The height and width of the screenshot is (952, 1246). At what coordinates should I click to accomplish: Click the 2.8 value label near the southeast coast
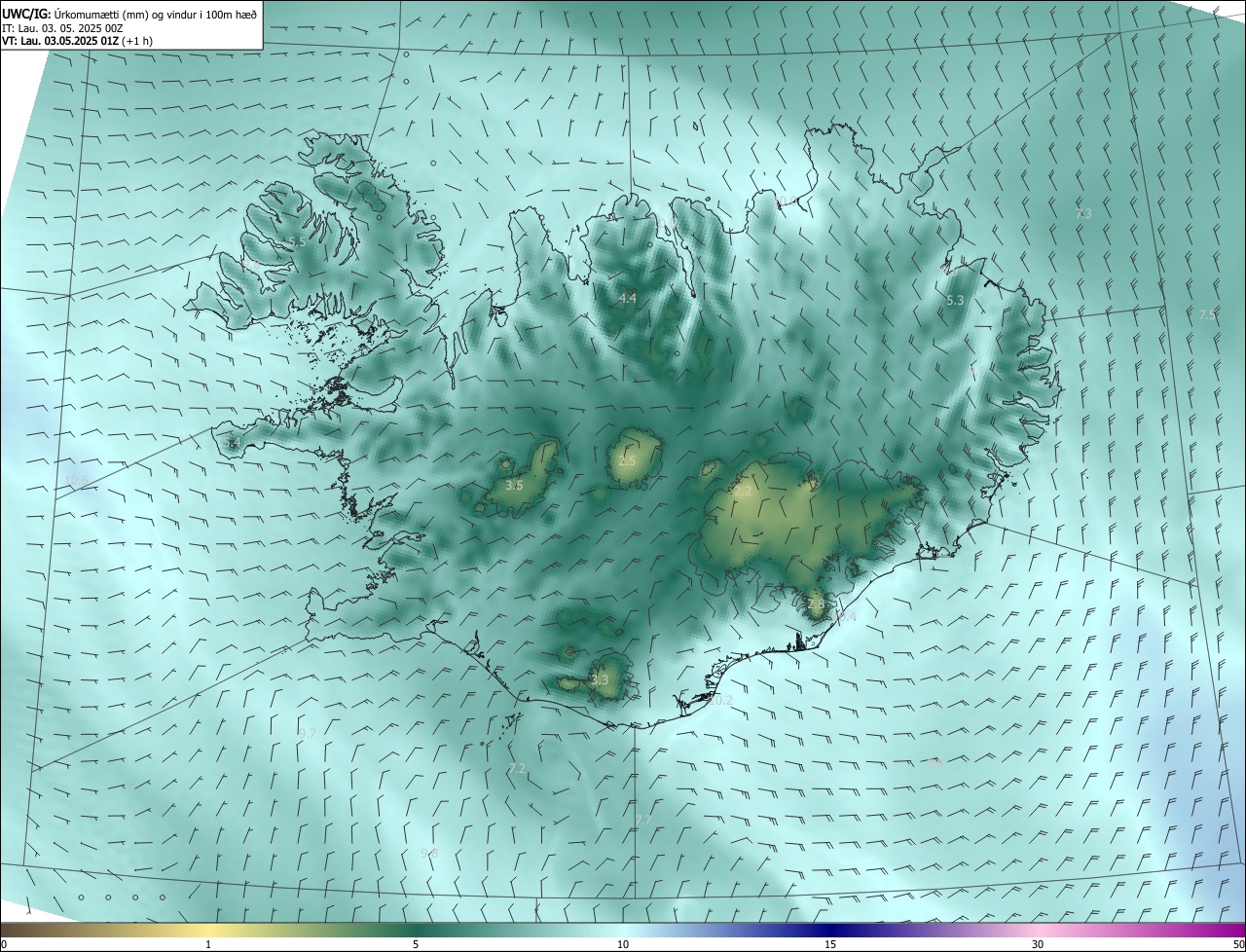click(x=816, y=604)
